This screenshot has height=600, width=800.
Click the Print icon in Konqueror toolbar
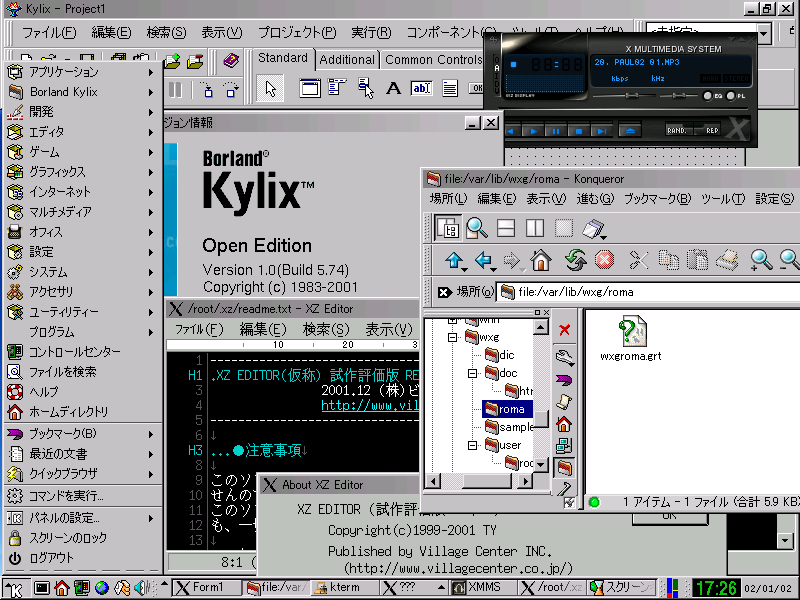727,261
